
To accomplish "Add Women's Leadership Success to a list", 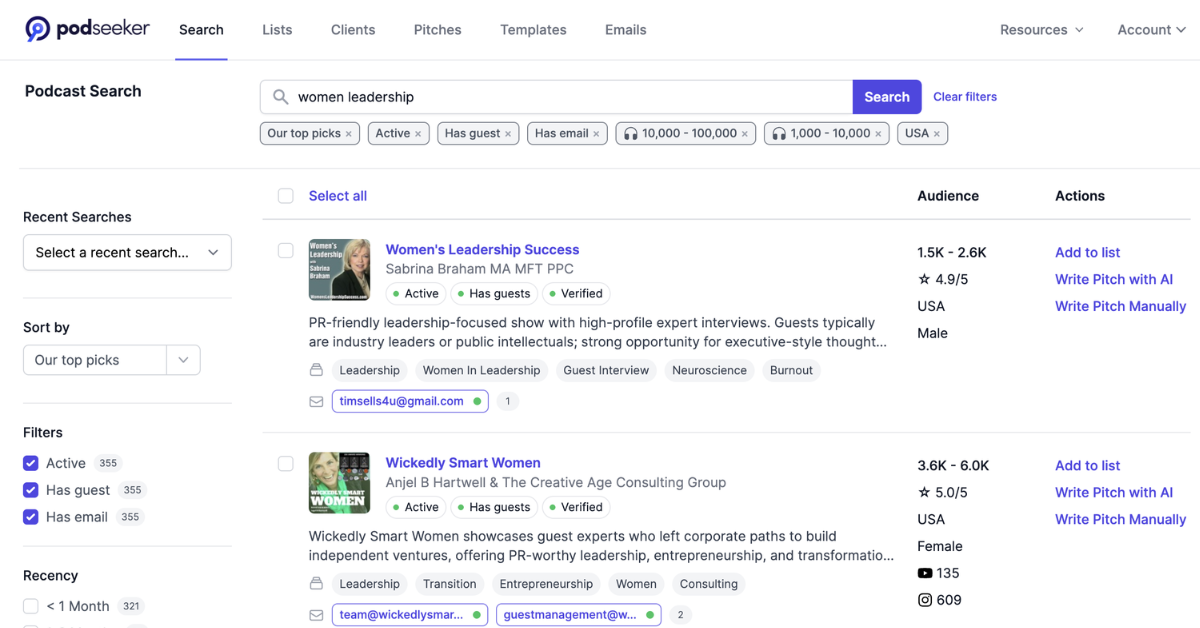I will click(1088, 253).
